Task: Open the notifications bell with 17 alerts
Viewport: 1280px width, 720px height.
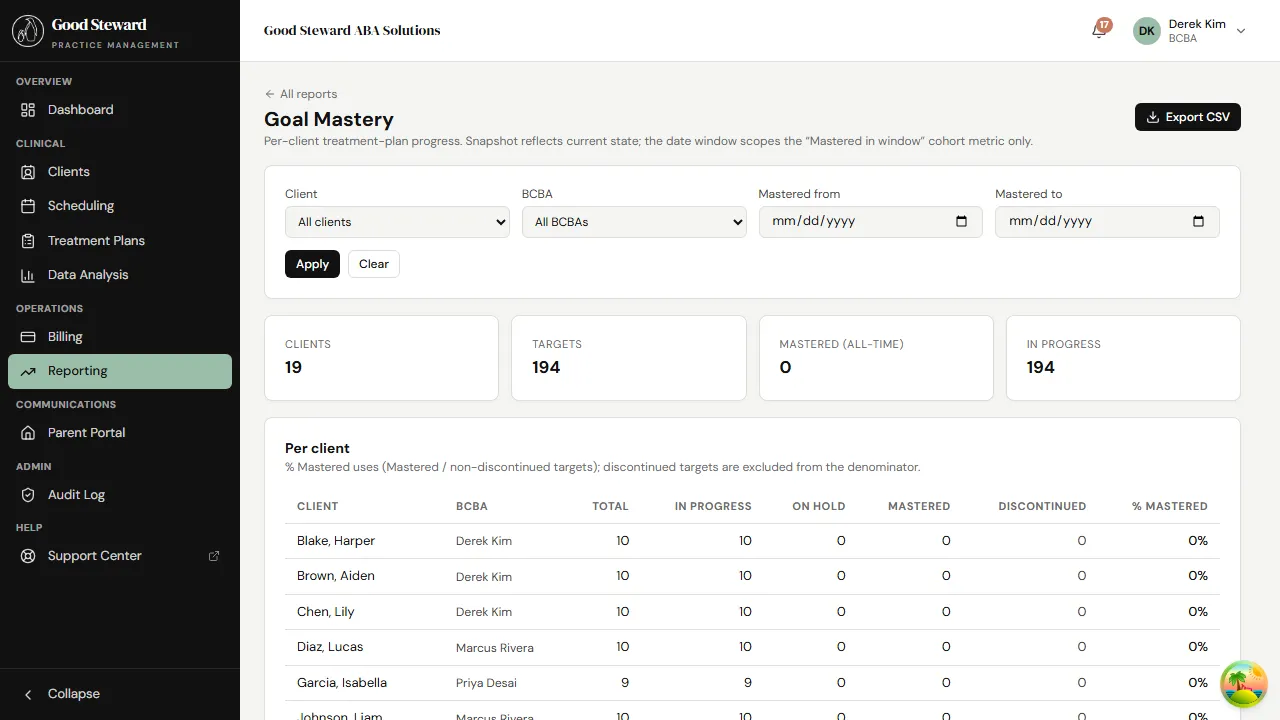Action: tap(1097, 31)
